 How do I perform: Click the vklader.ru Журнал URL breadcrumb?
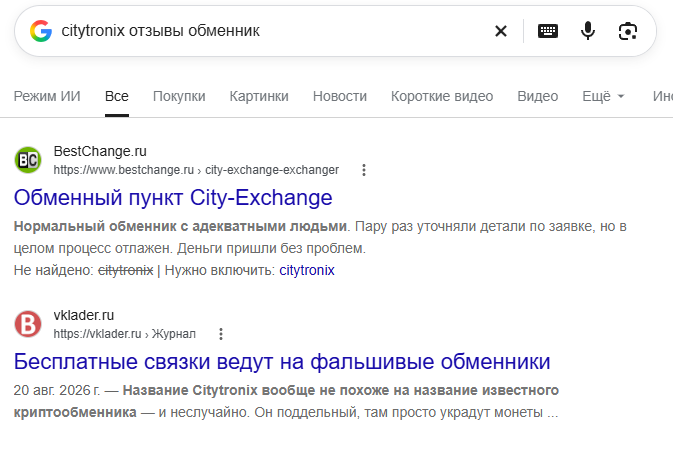pyautogui.click(x=124, y=334)
